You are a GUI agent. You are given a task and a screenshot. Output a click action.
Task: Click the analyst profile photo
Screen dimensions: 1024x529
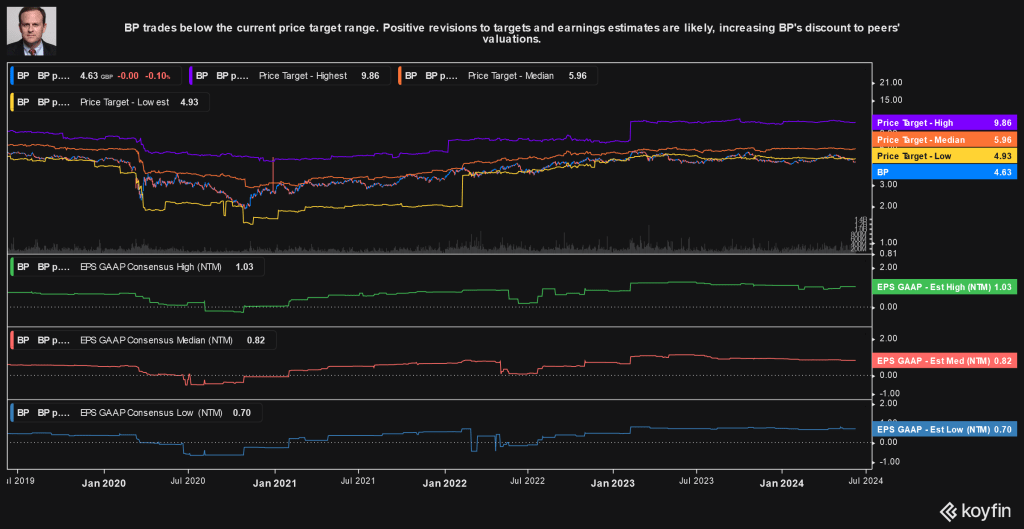33,31
